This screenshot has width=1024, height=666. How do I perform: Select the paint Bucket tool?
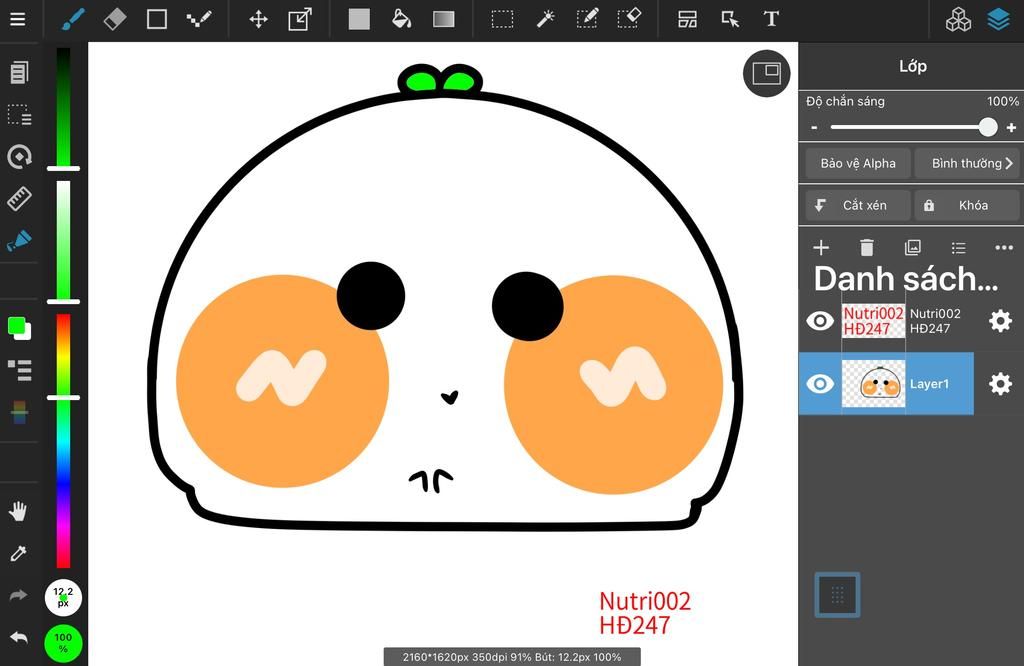tap(401, 19)
